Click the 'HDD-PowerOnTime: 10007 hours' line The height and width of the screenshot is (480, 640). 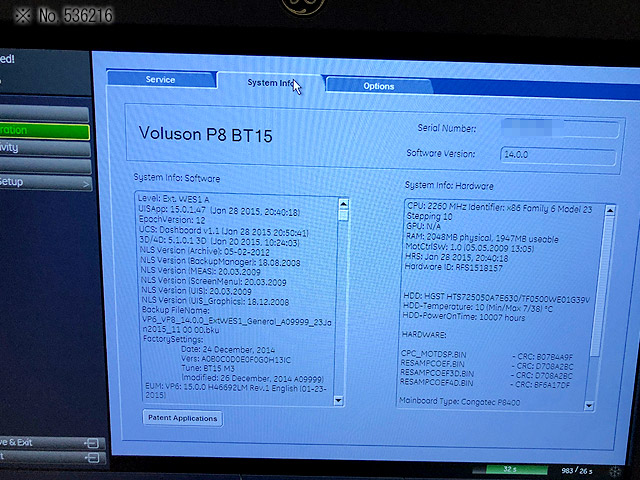click(x=464, y=317)
